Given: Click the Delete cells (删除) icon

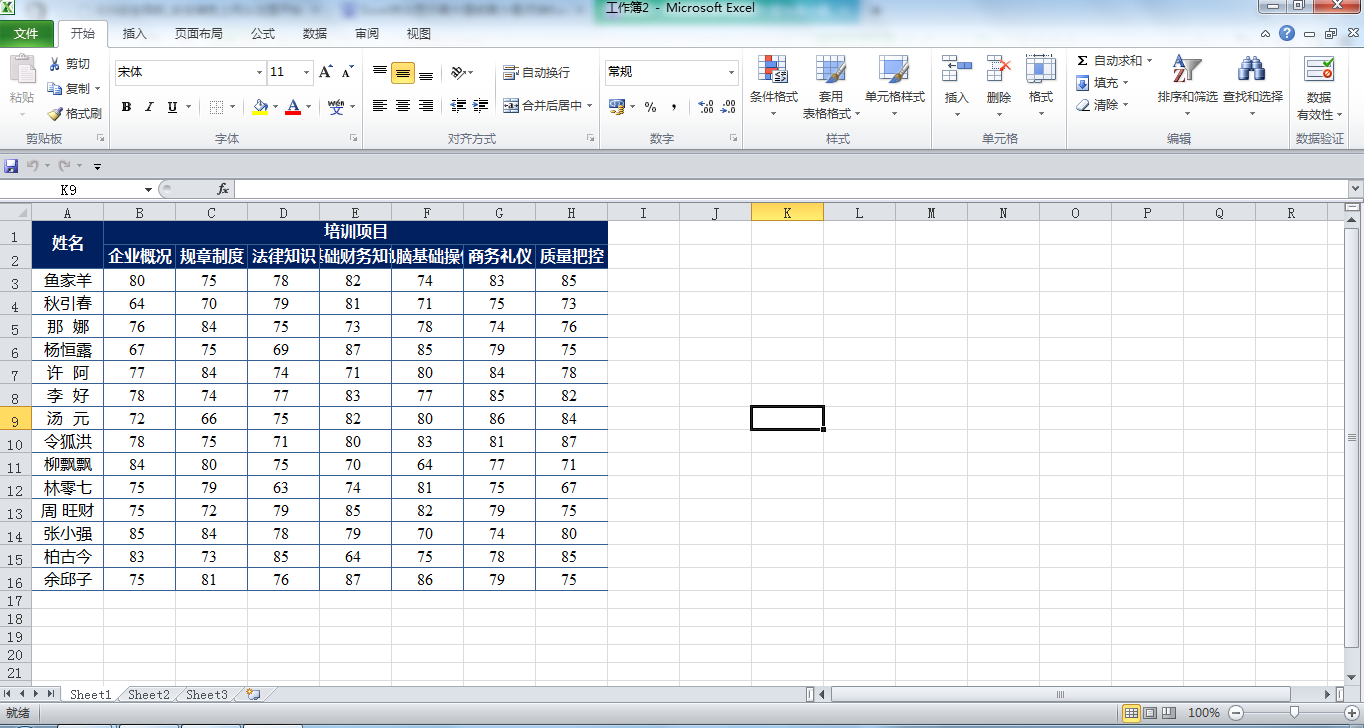Looking at the screenshot, I should pyautogui.click(x=999, y=69).
